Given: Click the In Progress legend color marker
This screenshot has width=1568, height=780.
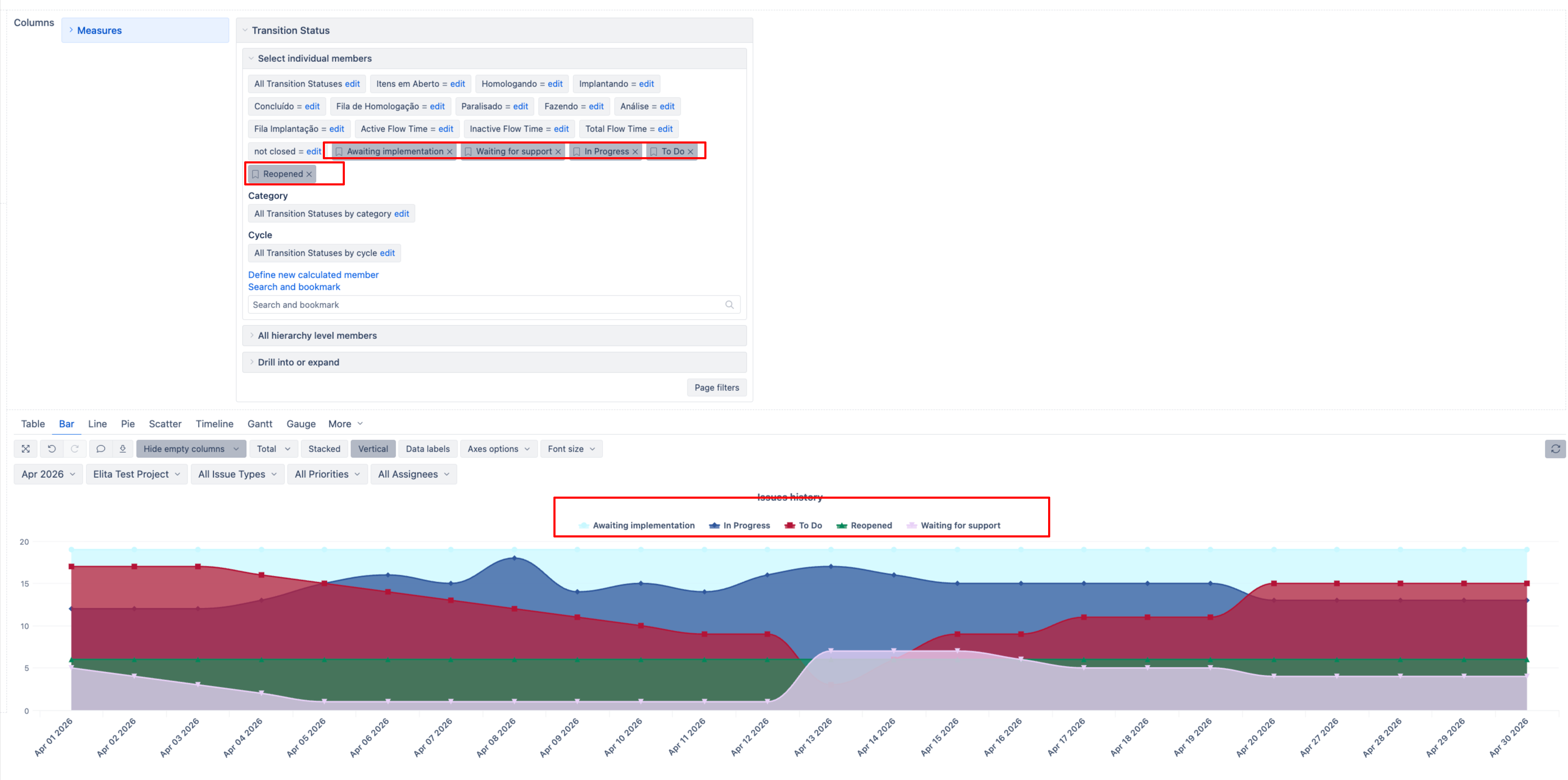Looking at the screenshot, I should click(714, 526).
